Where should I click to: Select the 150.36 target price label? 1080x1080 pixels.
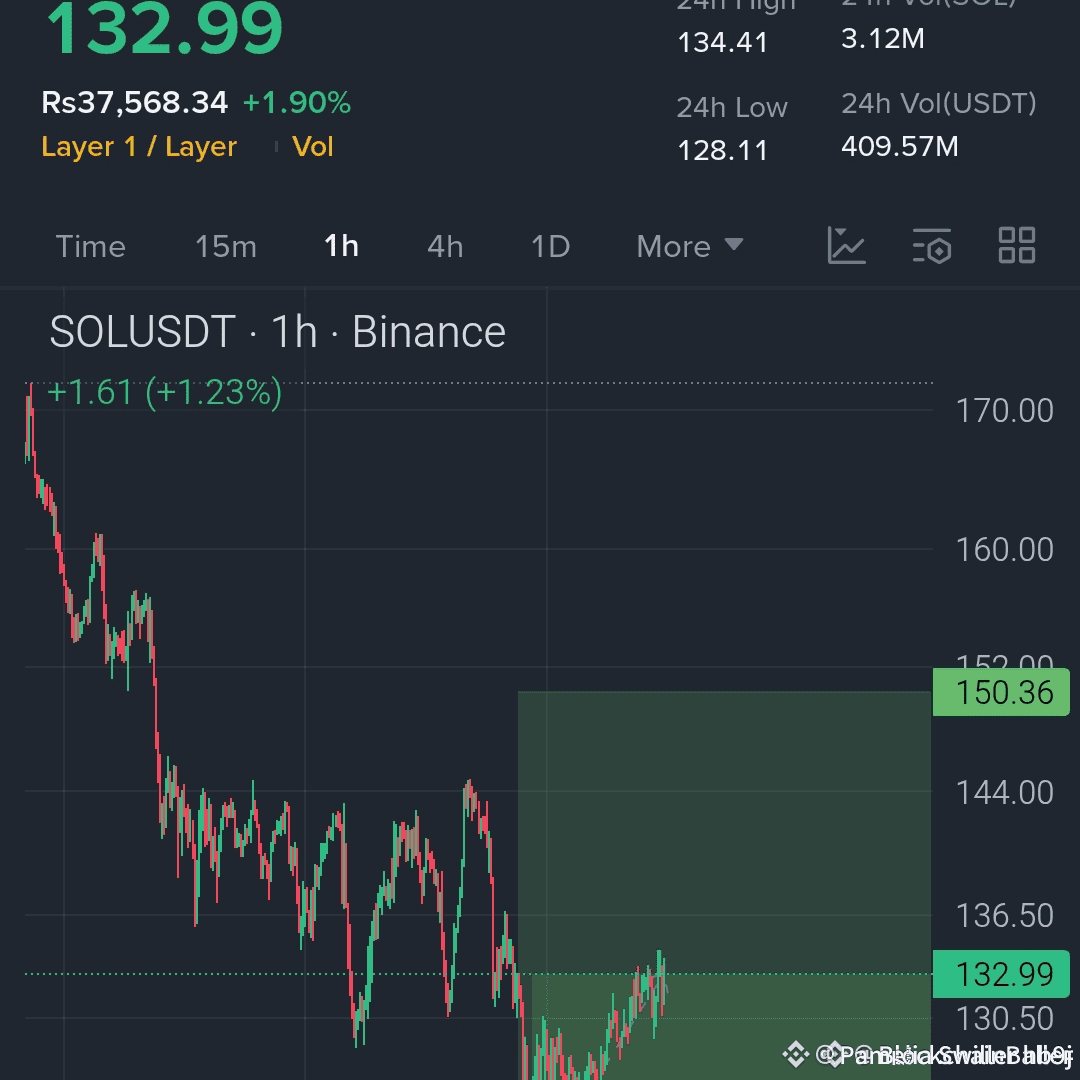1001,692
